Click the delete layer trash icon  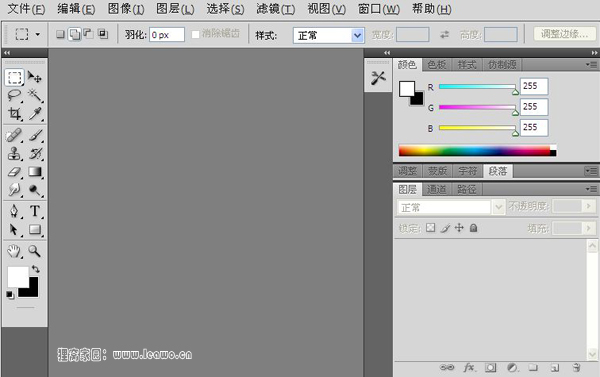[x=576, y=367]
